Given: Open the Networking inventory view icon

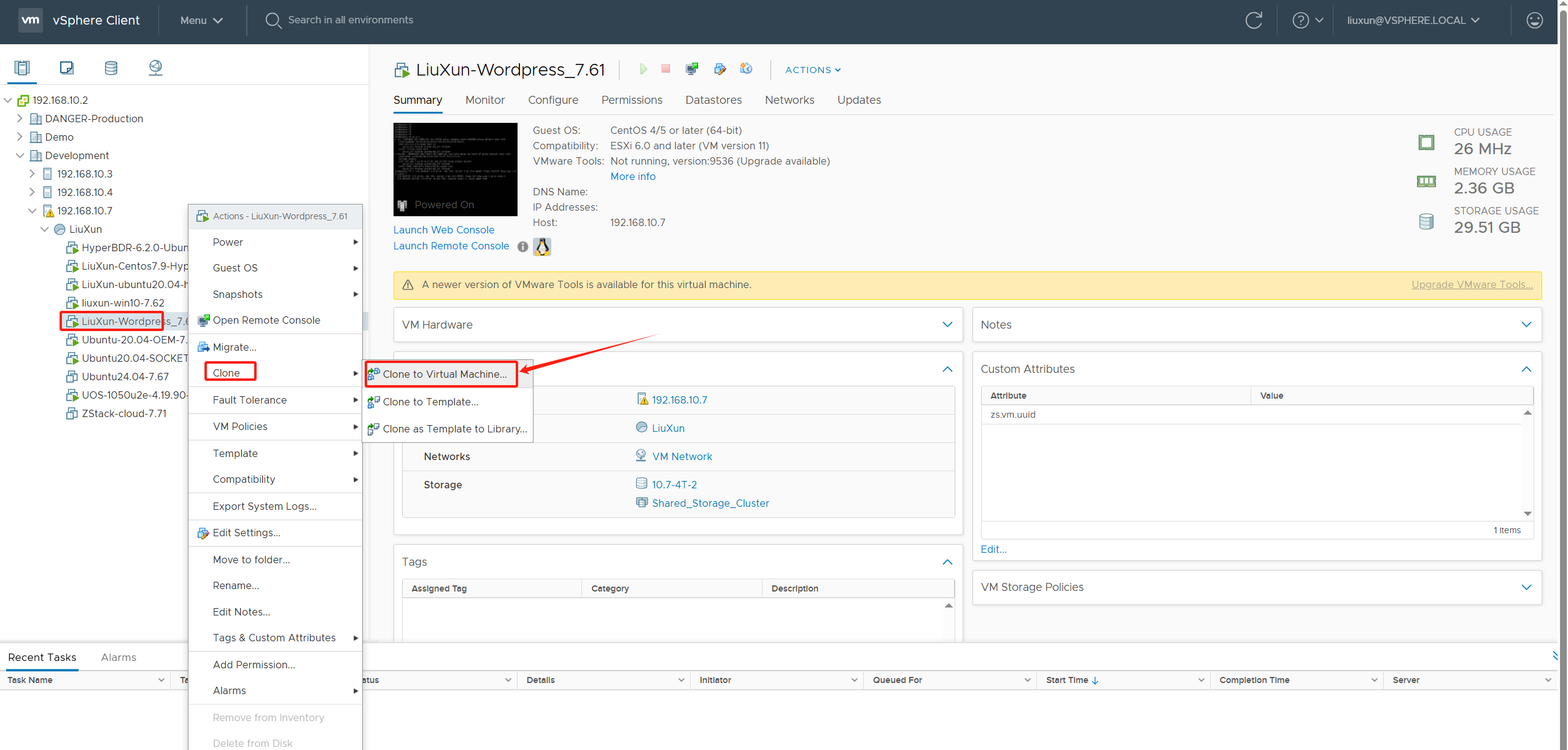Looking at the screenshot, I should click(x=155, y=68).
